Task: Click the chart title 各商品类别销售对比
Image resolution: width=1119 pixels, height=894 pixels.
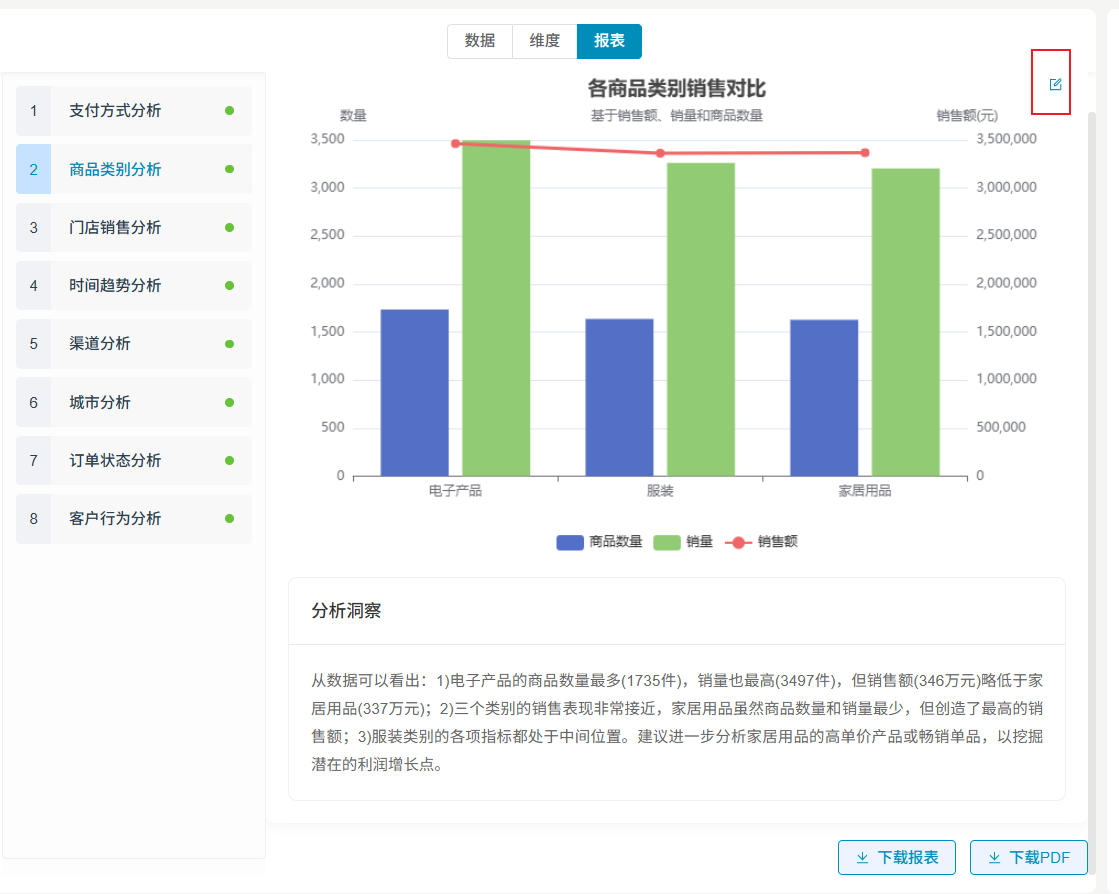Action: [x=677, y=88]
